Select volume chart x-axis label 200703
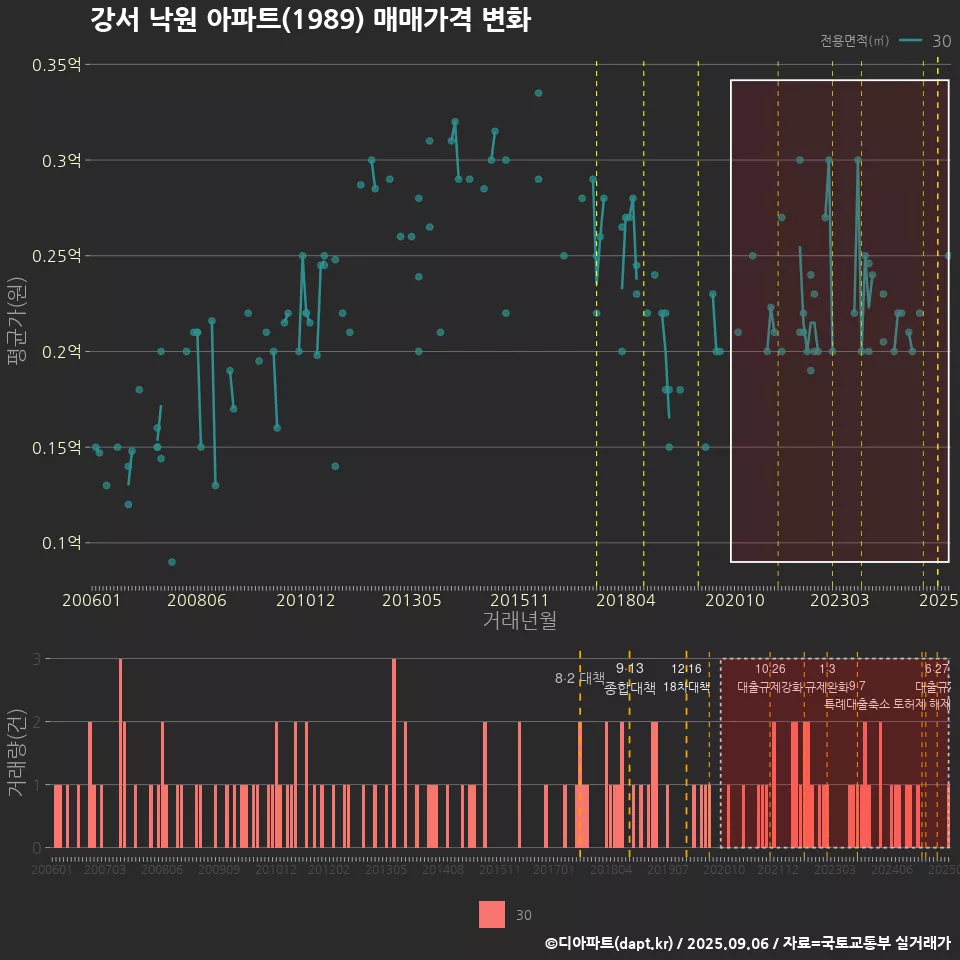 tap(105, 869)
